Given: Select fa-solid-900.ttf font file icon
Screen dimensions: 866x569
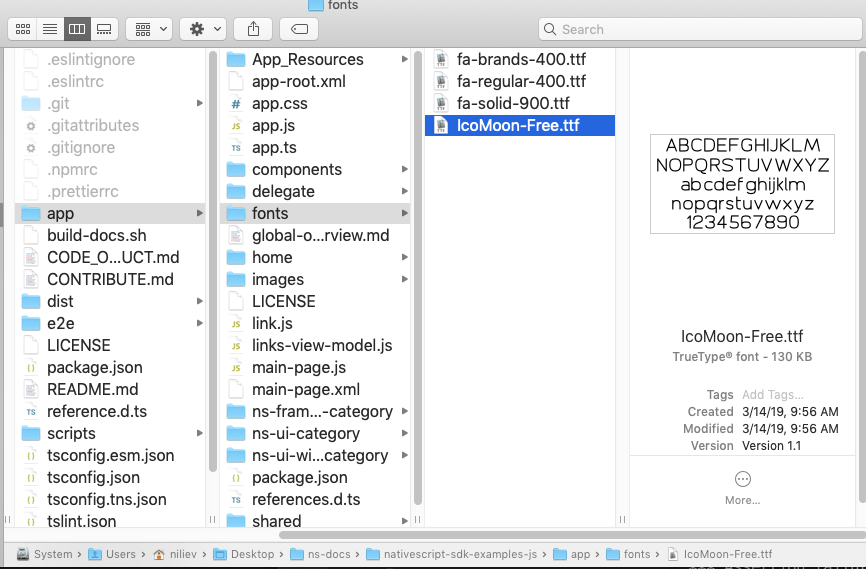Looking at the screenshot, I should click(441, 103).
